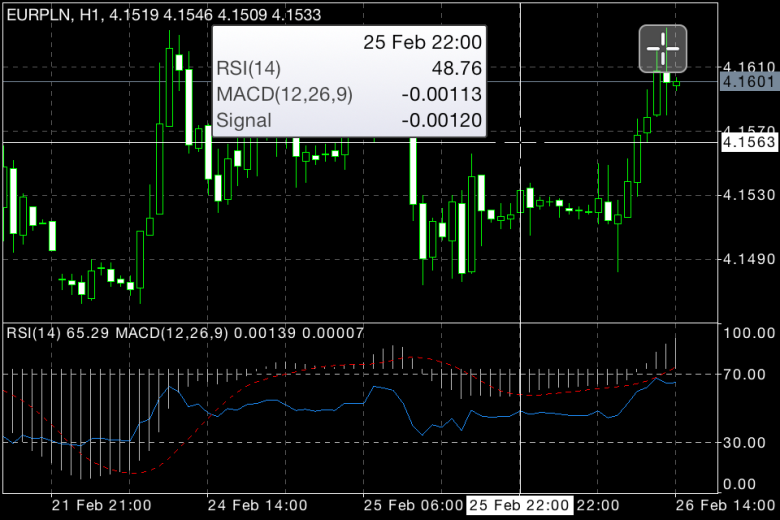Click the highlighted 25 Feb 22:00 crosshair time label
This screenshot has width=780, height=520.
click(519, 506)
